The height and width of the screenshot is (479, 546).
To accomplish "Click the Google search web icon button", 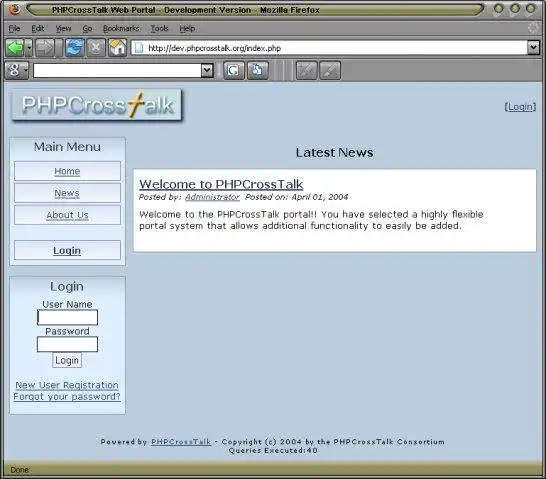I will click(234, 70).
